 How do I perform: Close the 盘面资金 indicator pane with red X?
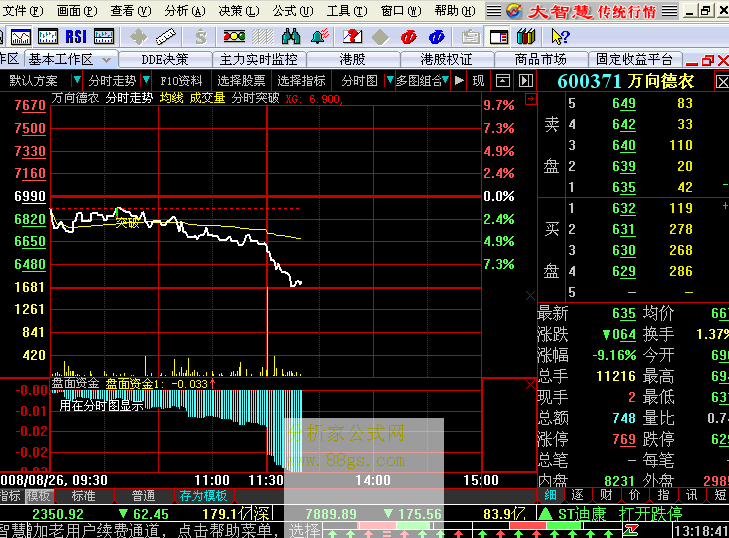530,385
